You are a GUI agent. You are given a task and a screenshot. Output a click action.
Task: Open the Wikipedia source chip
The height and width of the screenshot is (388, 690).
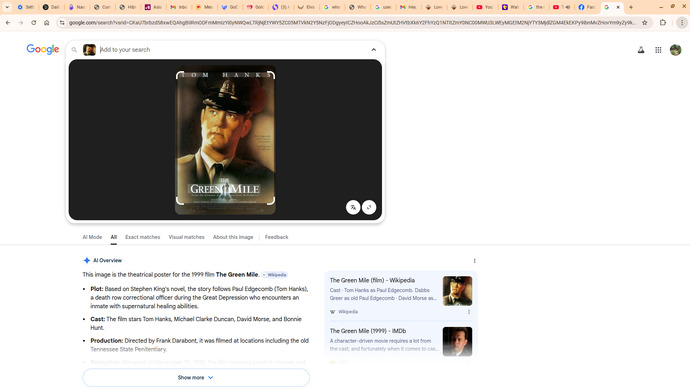(x=275, y=275)
